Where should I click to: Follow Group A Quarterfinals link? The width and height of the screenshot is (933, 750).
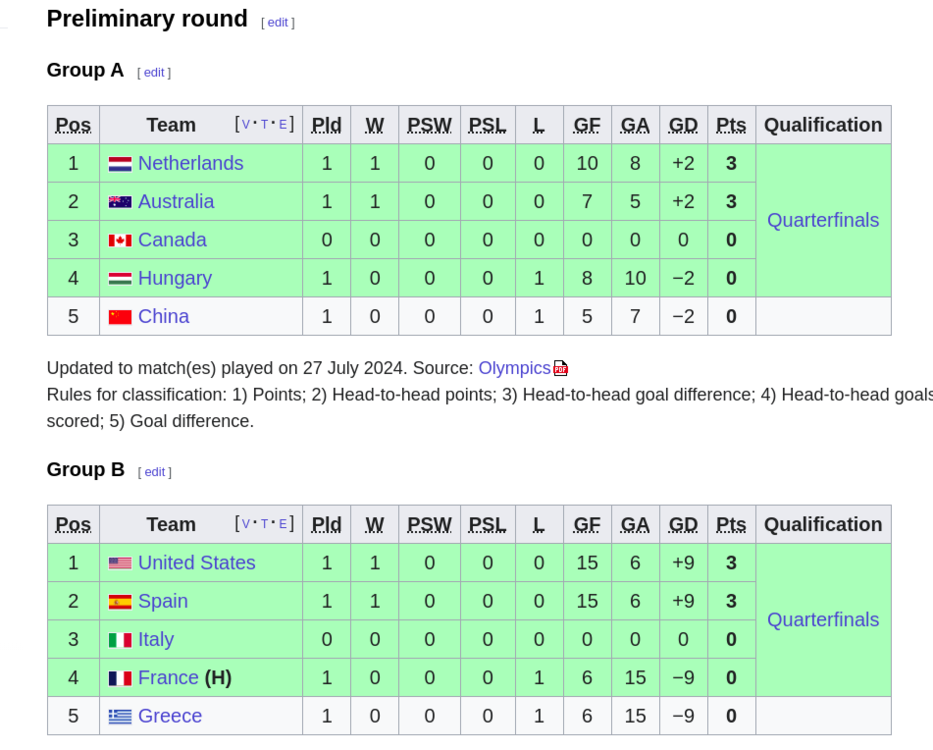coord(823,220)
